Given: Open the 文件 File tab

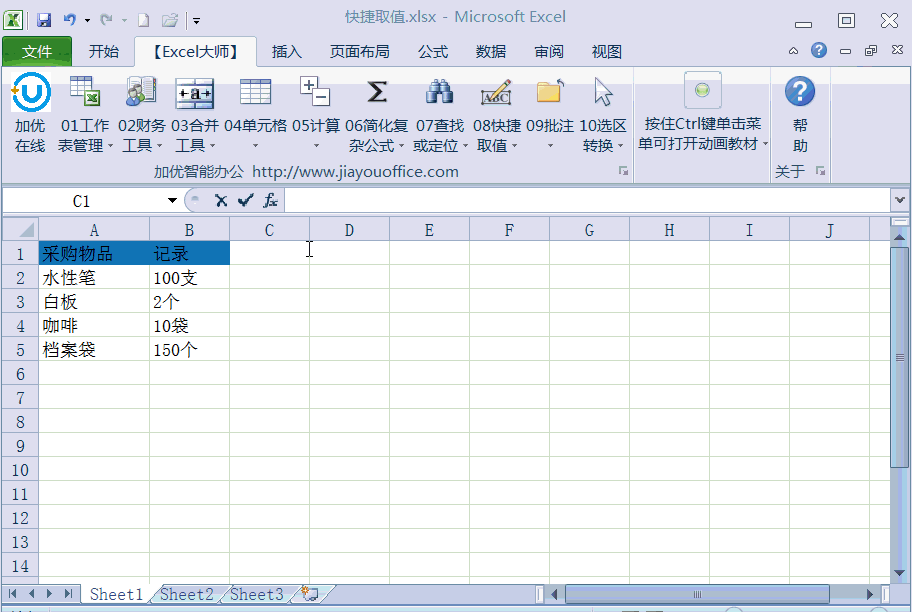Looking at the screenshot, I should [37, 51].
